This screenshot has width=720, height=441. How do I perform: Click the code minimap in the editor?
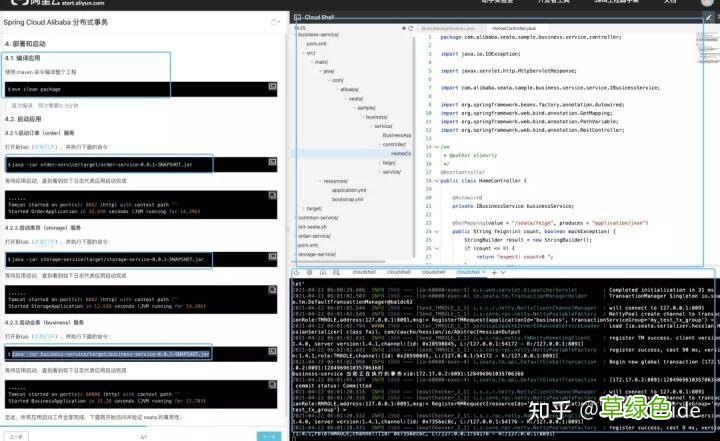click(x=709, y=48)
